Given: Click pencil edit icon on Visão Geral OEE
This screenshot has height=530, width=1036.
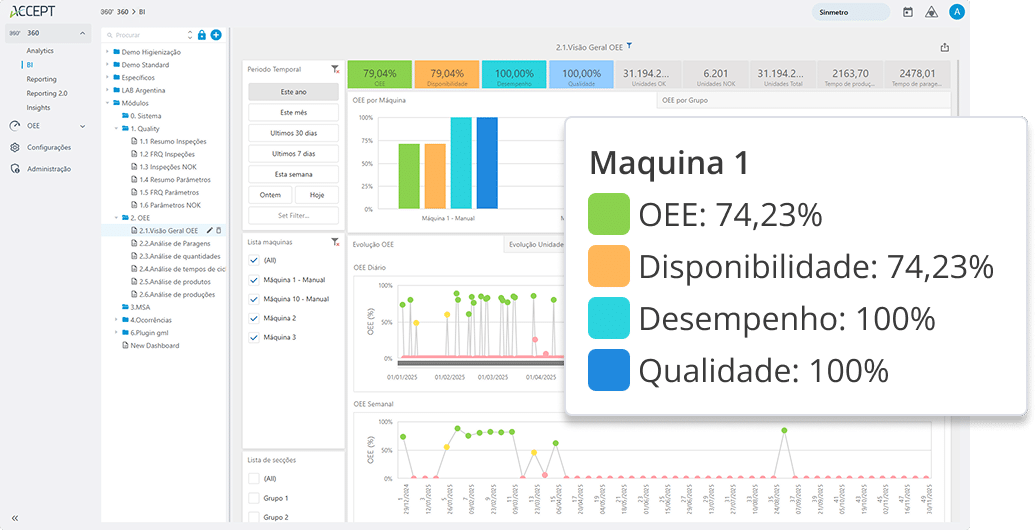Looking at the screenshot, I should [x=210, y=231].
